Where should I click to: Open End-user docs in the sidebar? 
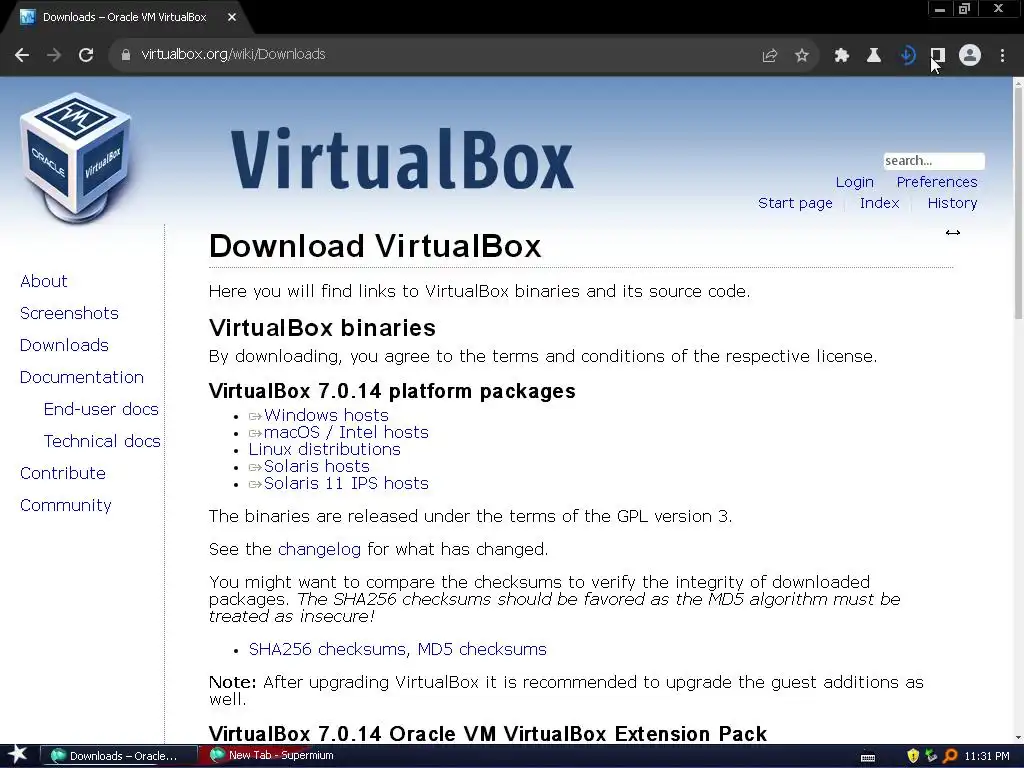[101, 409]
